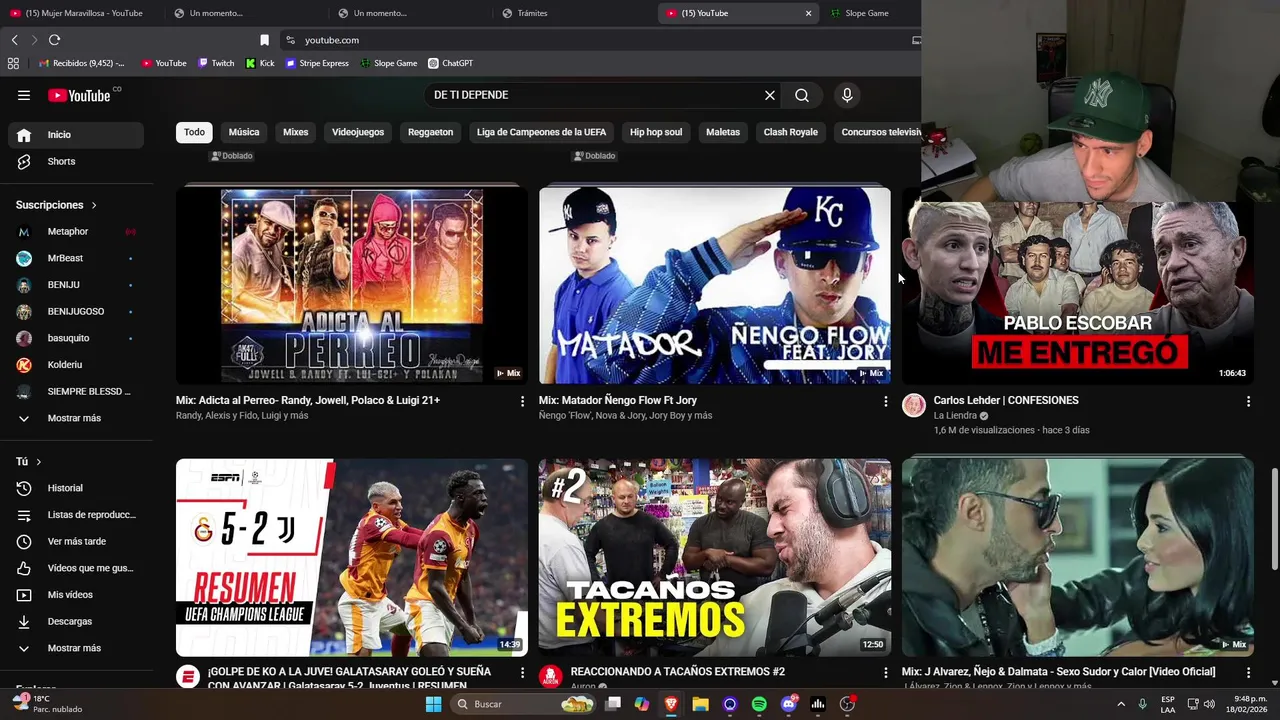Play the Matador Ñengo Flow thumbnail
Viewport: 1280px width, 720px height.
(715, 285)
